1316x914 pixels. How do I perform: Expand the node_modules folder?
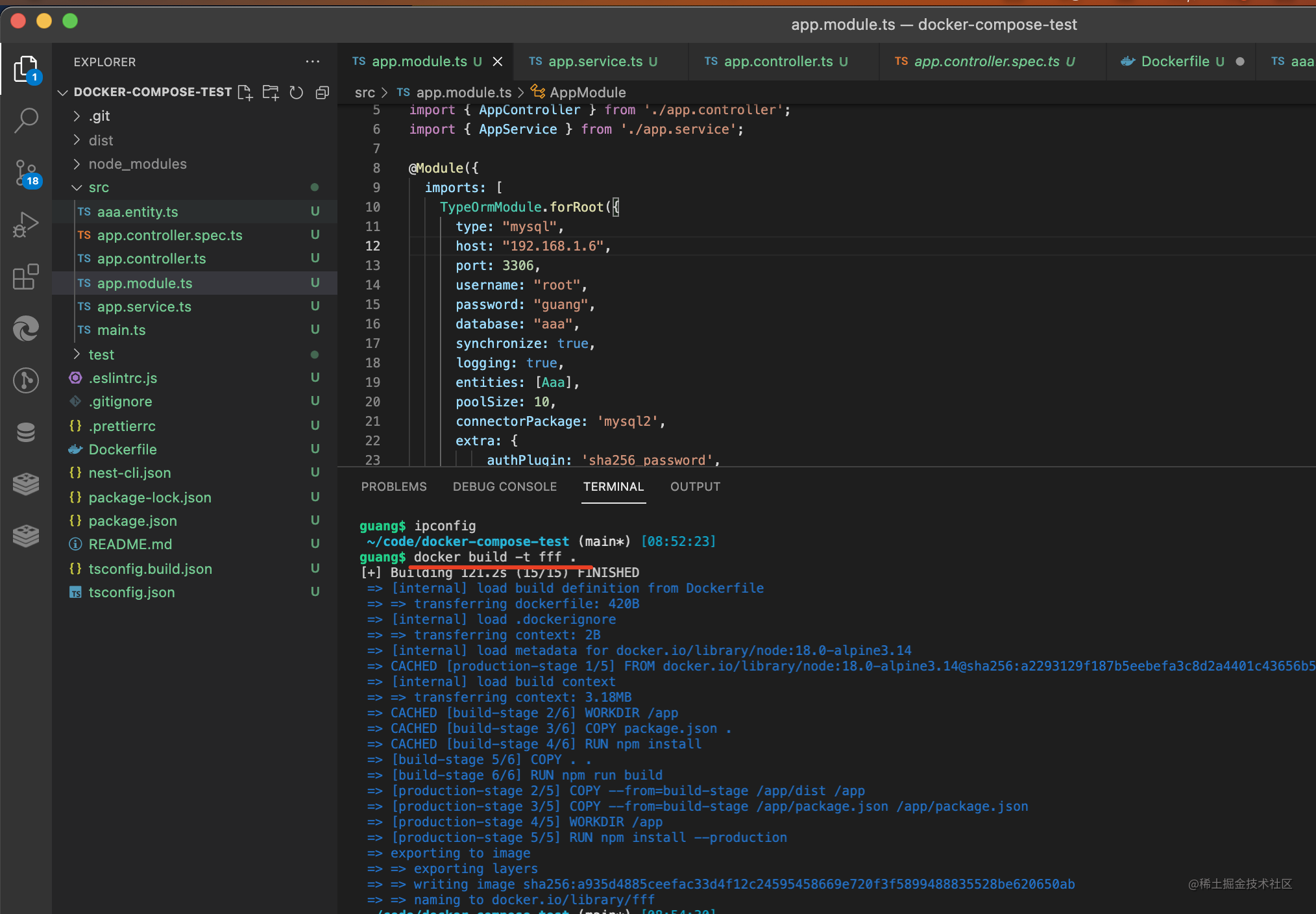tap(138, 164)
